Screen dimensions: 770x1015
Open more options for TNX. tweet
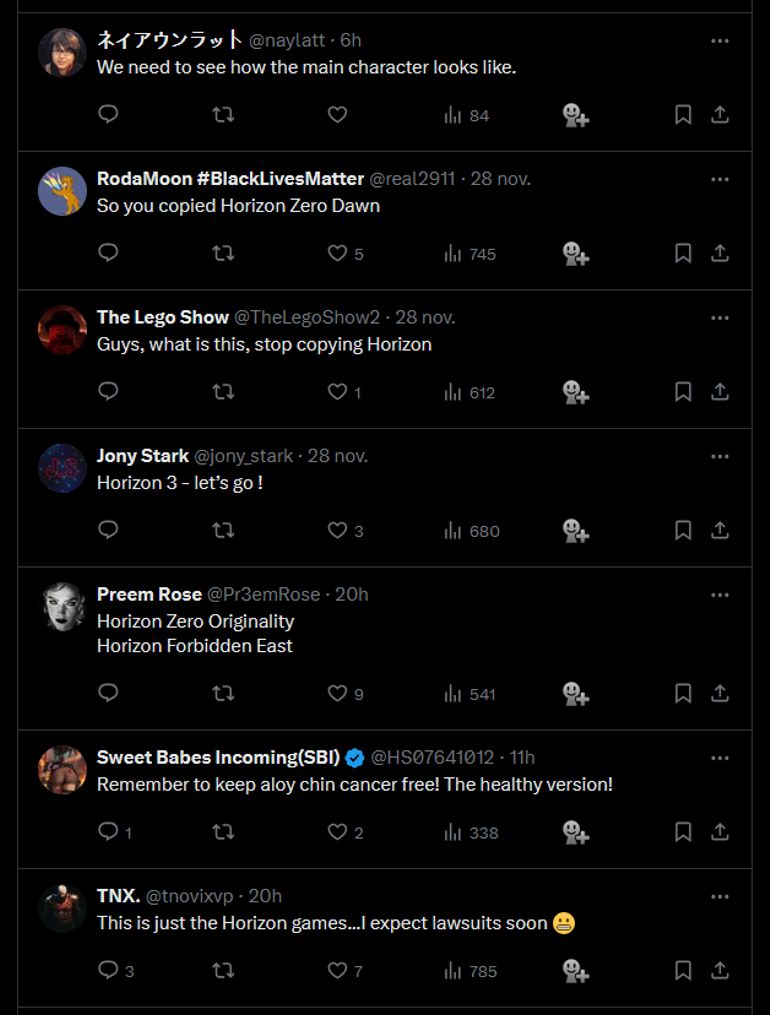tap(719, 897)
